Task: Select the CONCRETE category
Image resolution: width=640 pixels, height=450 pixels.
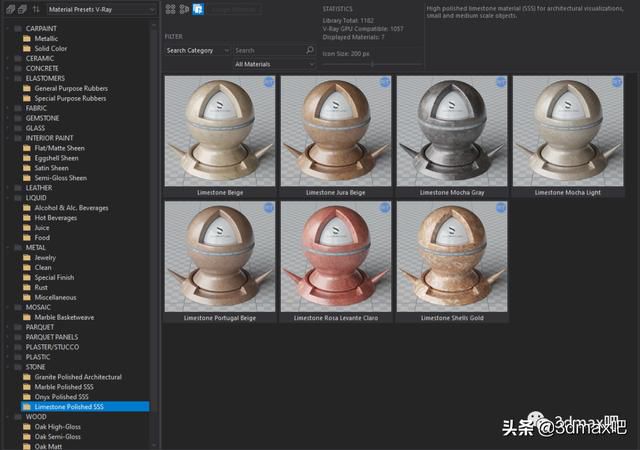Action: tap(42, 68)
